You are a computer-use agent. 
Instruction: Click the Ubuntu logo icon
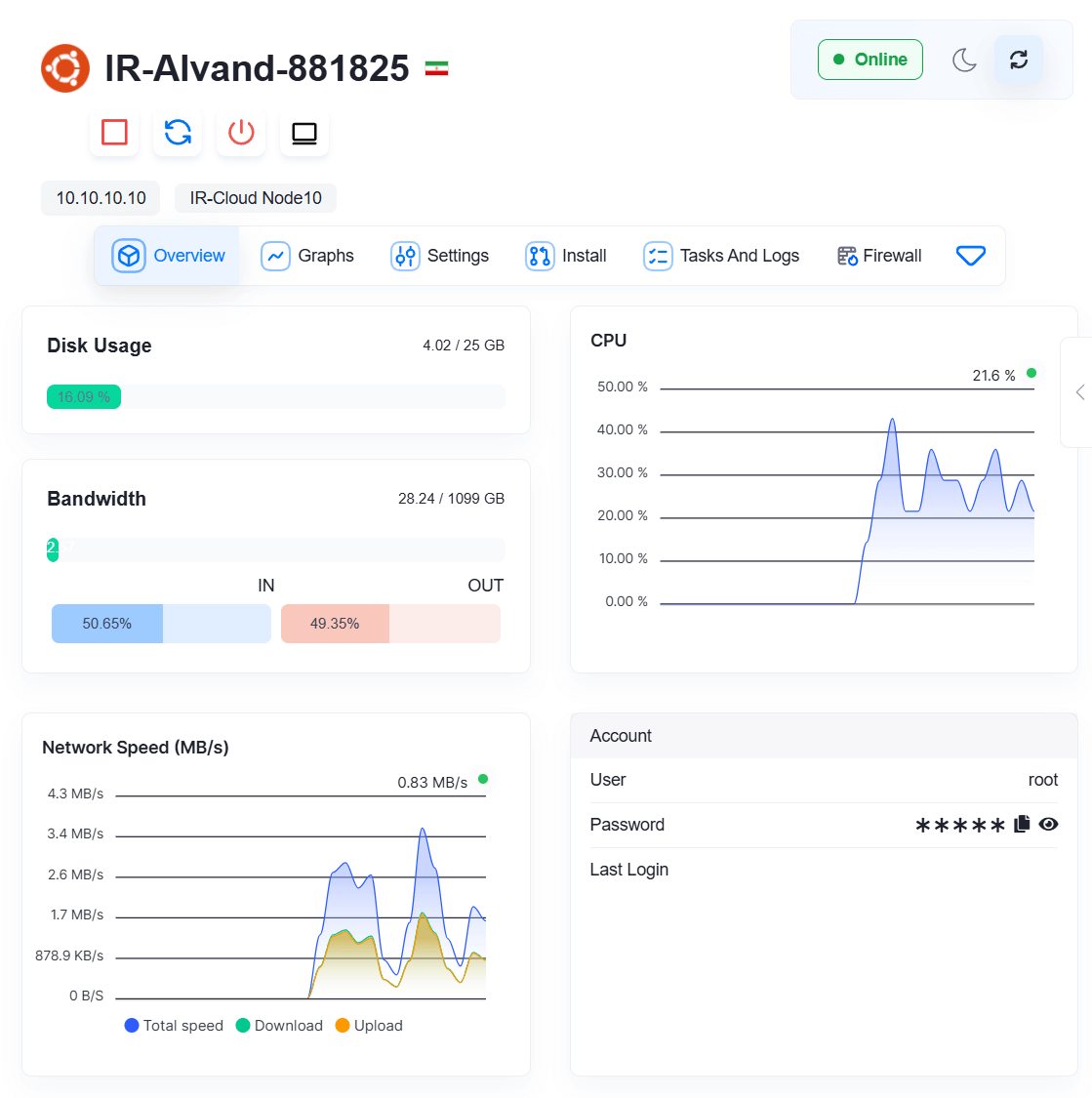coord(65,68)
